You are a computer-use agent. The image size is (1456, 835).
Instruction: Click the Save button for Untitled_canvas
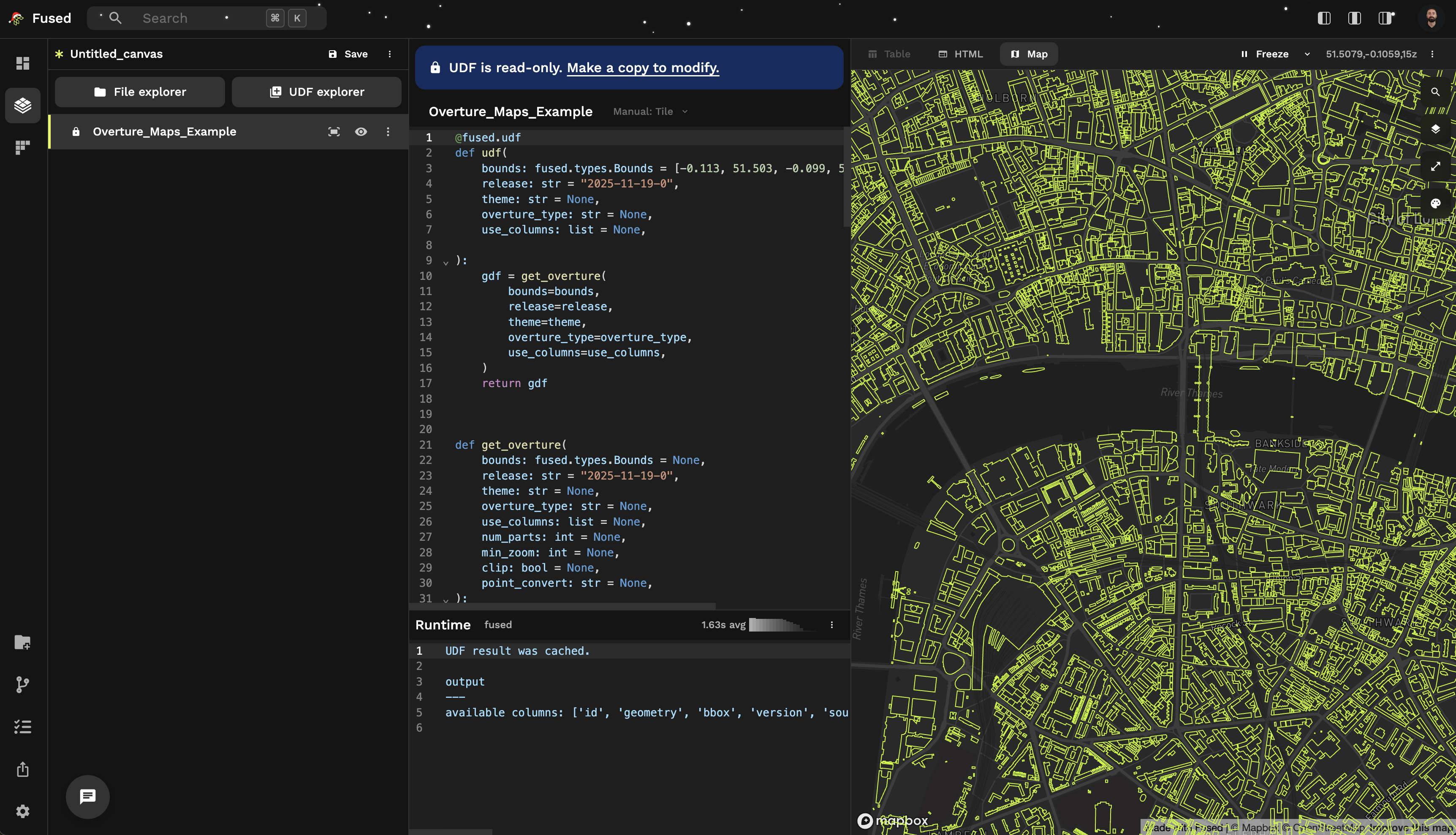pos(348,53)
